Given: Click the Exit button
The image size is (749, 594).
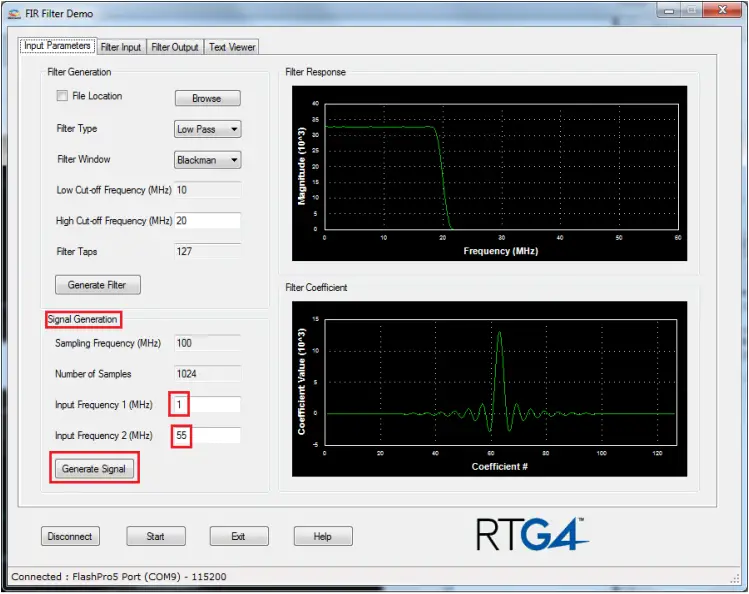Looking at the screenshot, I should click(238, 537).
